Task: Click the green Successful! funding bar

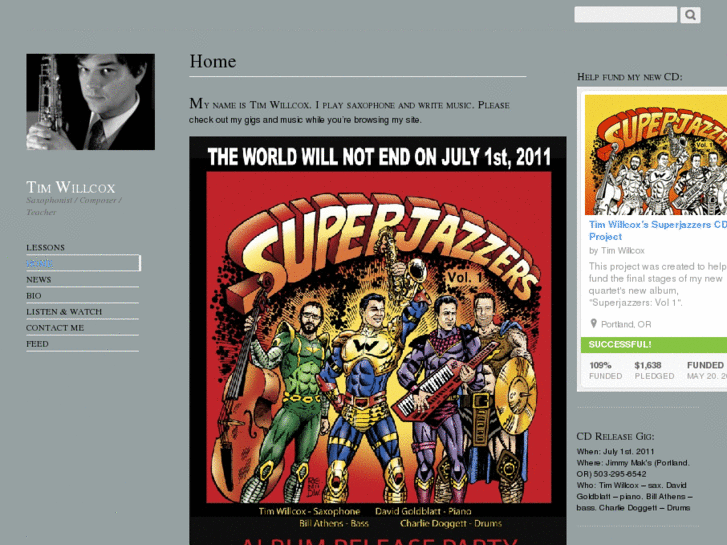Action: point(654,345)
